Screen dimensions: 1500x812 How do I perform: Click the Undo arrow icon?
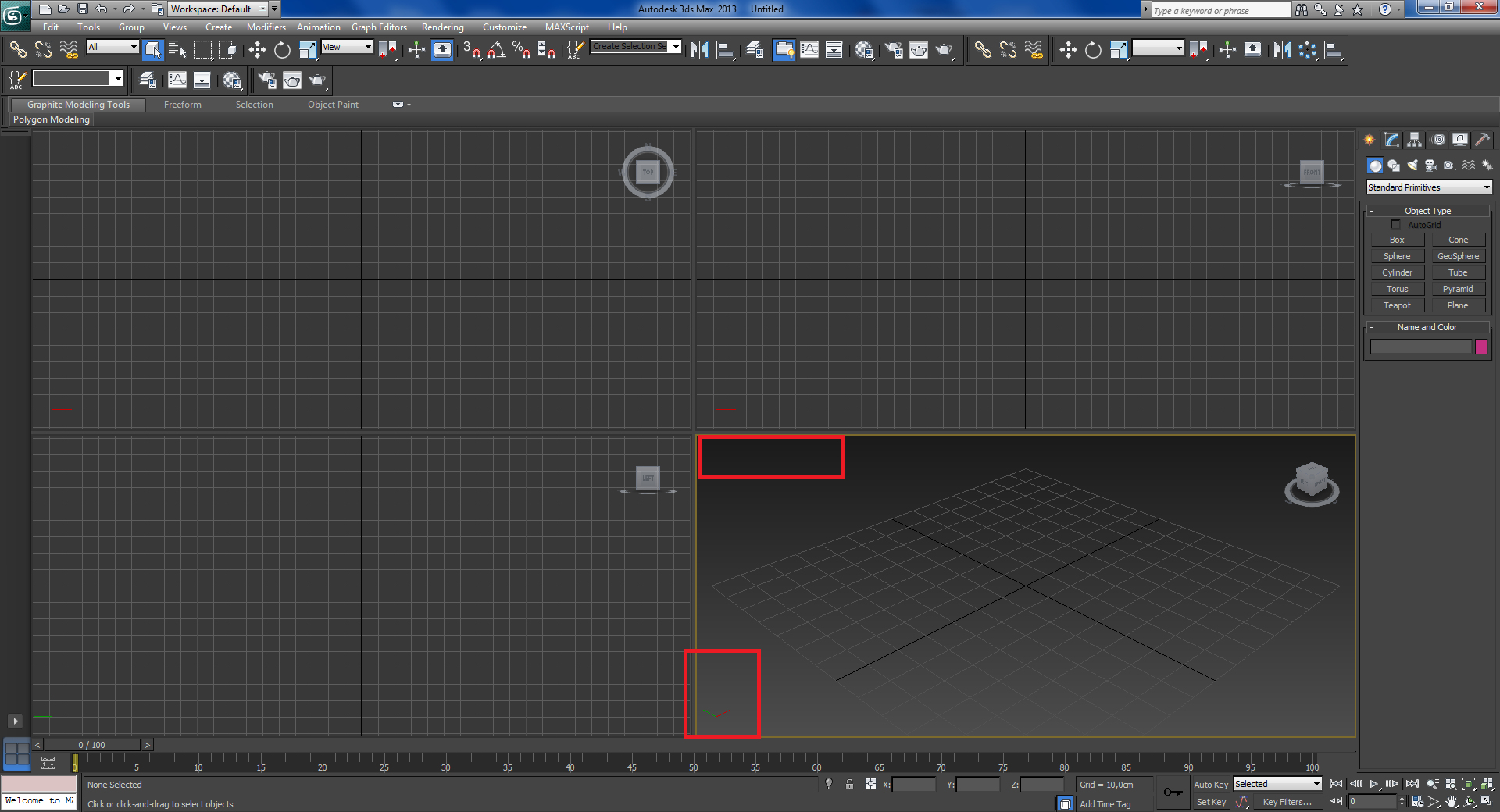(102, 9)
